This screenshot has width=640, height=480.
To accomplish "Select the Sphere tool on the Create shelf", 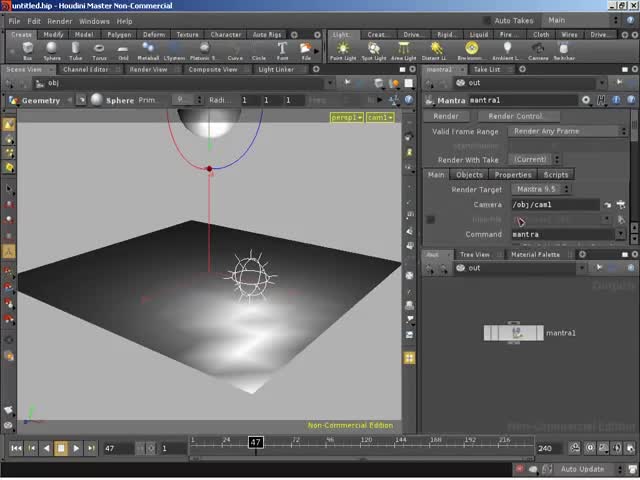I will 51,49.
